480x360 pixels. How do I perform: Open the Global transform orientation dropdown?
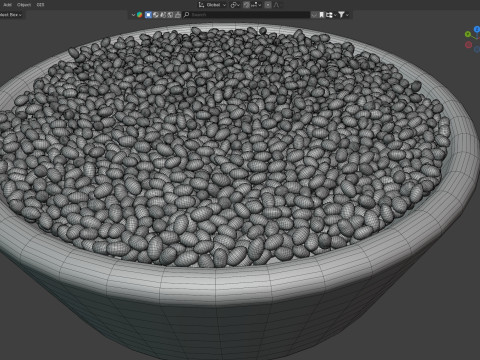pyautogui.click(x=212, y=5)
